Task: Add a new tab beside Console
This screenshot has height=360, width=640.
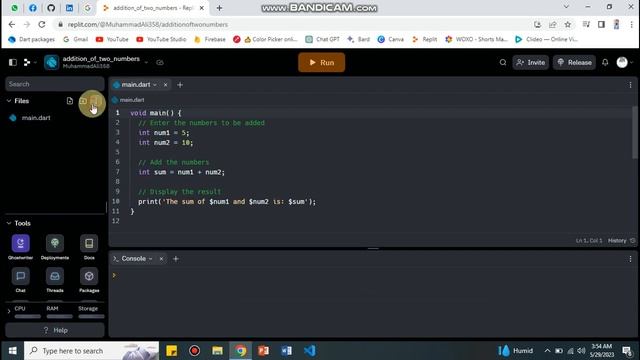Action: pos(176,259)
